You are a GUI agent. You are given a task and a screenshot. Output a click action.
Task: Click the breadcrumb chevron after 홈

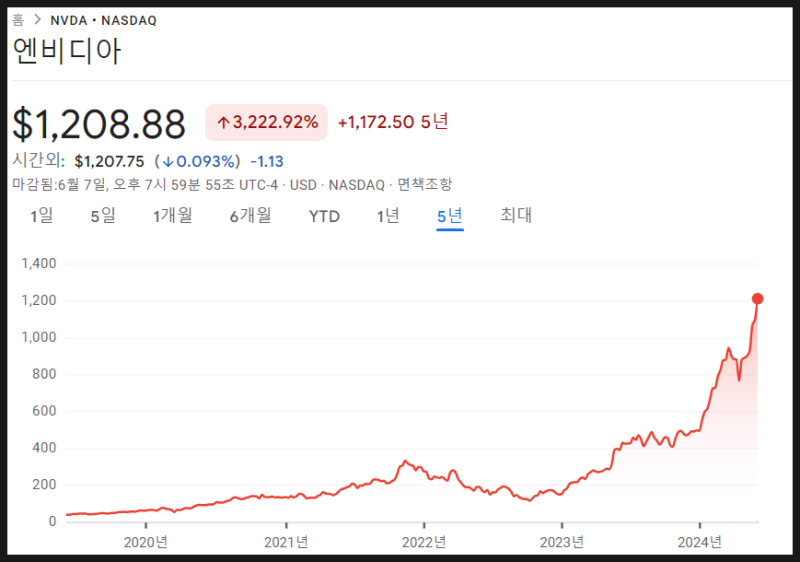coord(37,20)
